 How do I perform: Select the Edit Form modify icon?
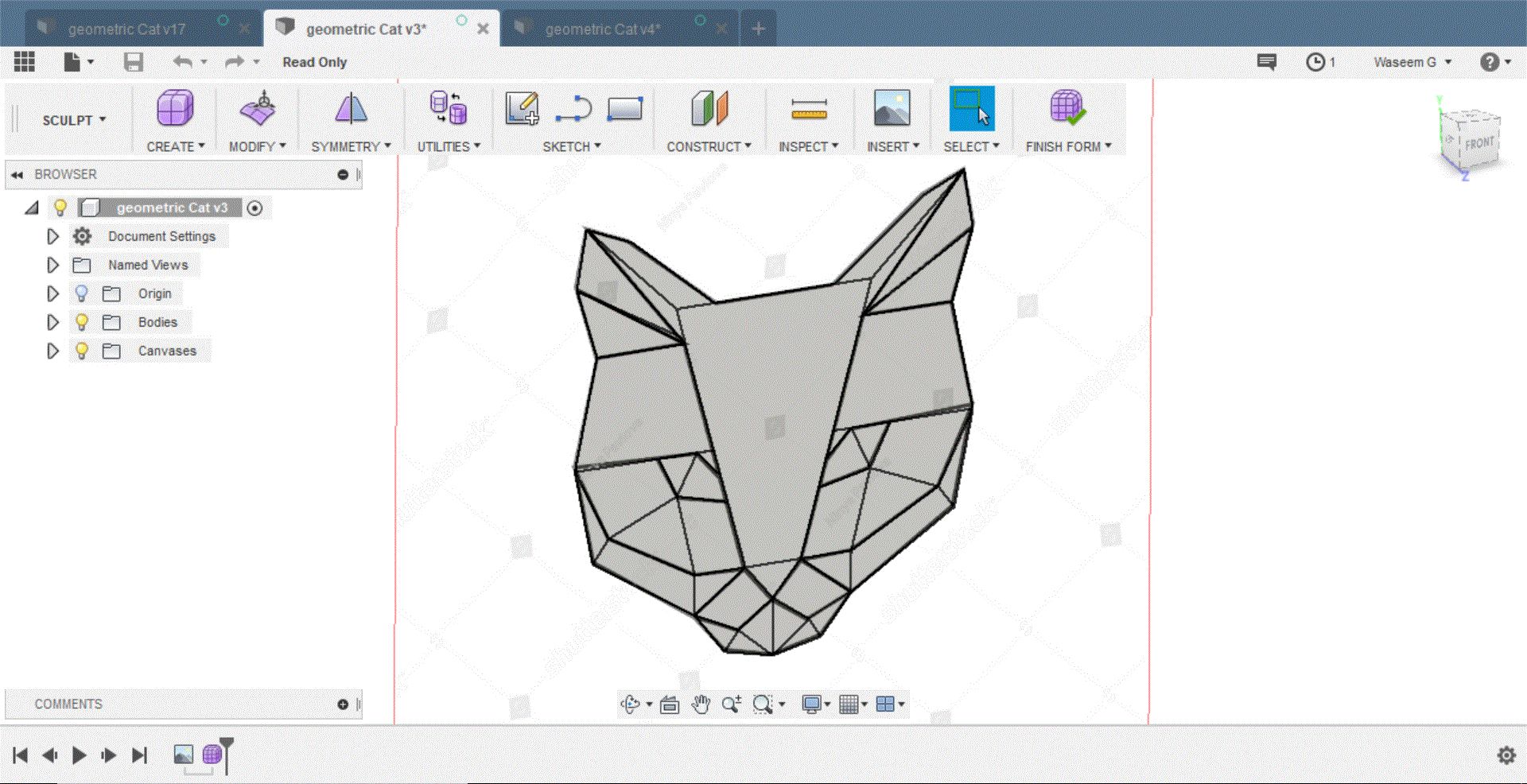258,108
